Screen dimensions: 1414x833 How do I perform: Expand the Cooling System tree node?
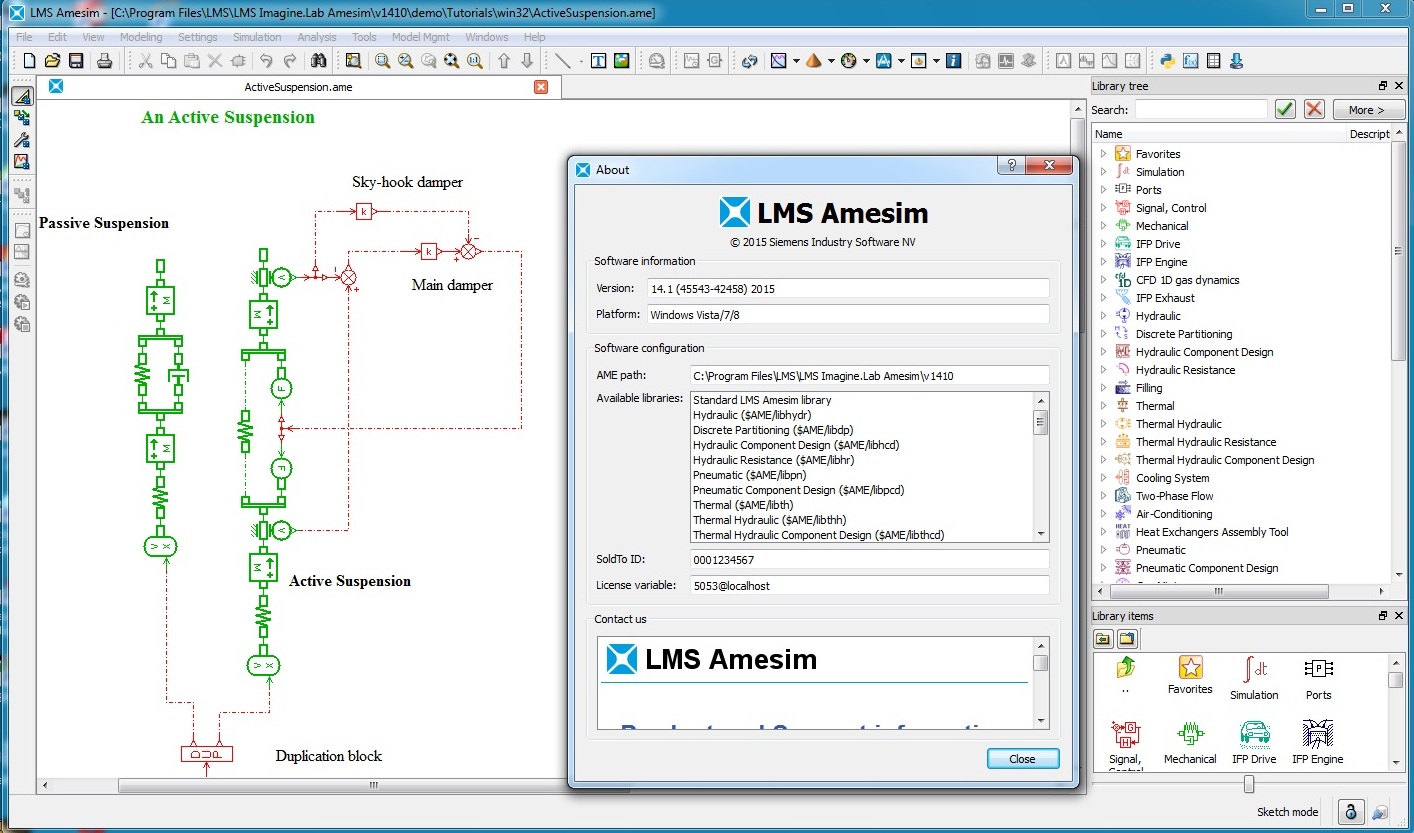point(1103,478)
